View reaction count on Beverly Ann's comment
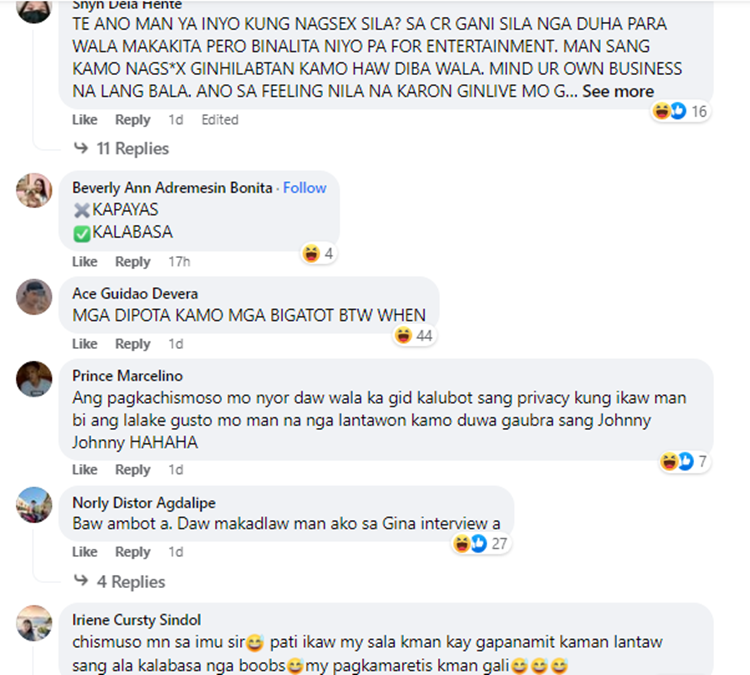 pyautogui.click(x=318, y=253)
